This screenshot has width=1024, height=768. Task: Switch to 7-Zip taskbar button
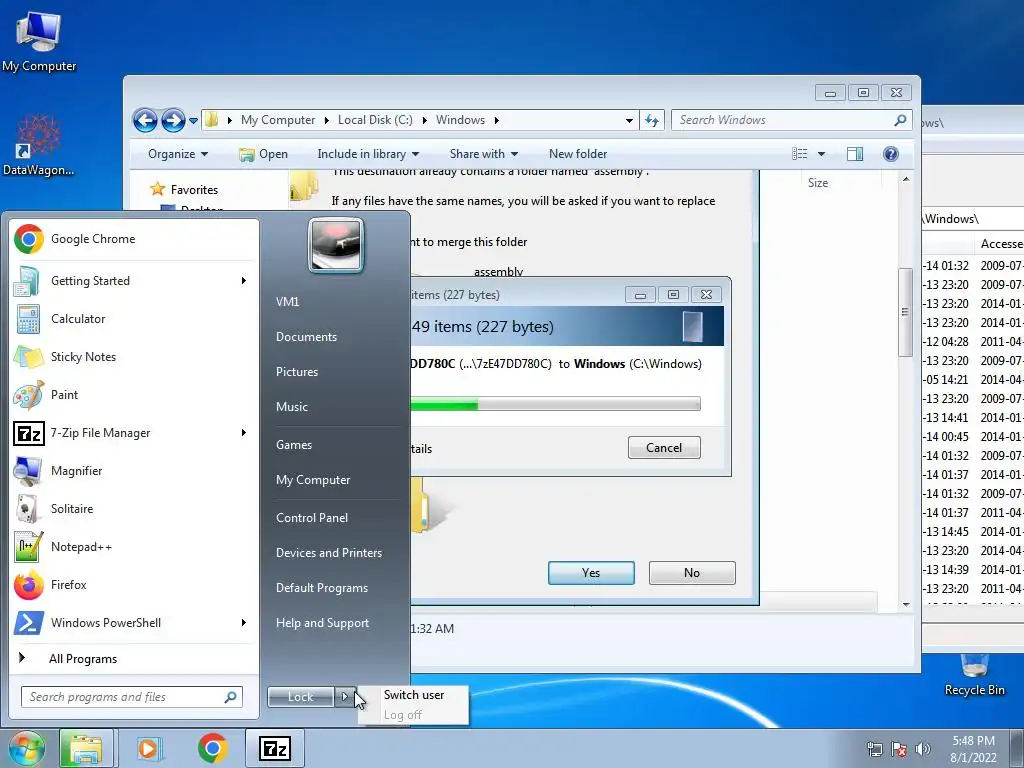[275, 748]
